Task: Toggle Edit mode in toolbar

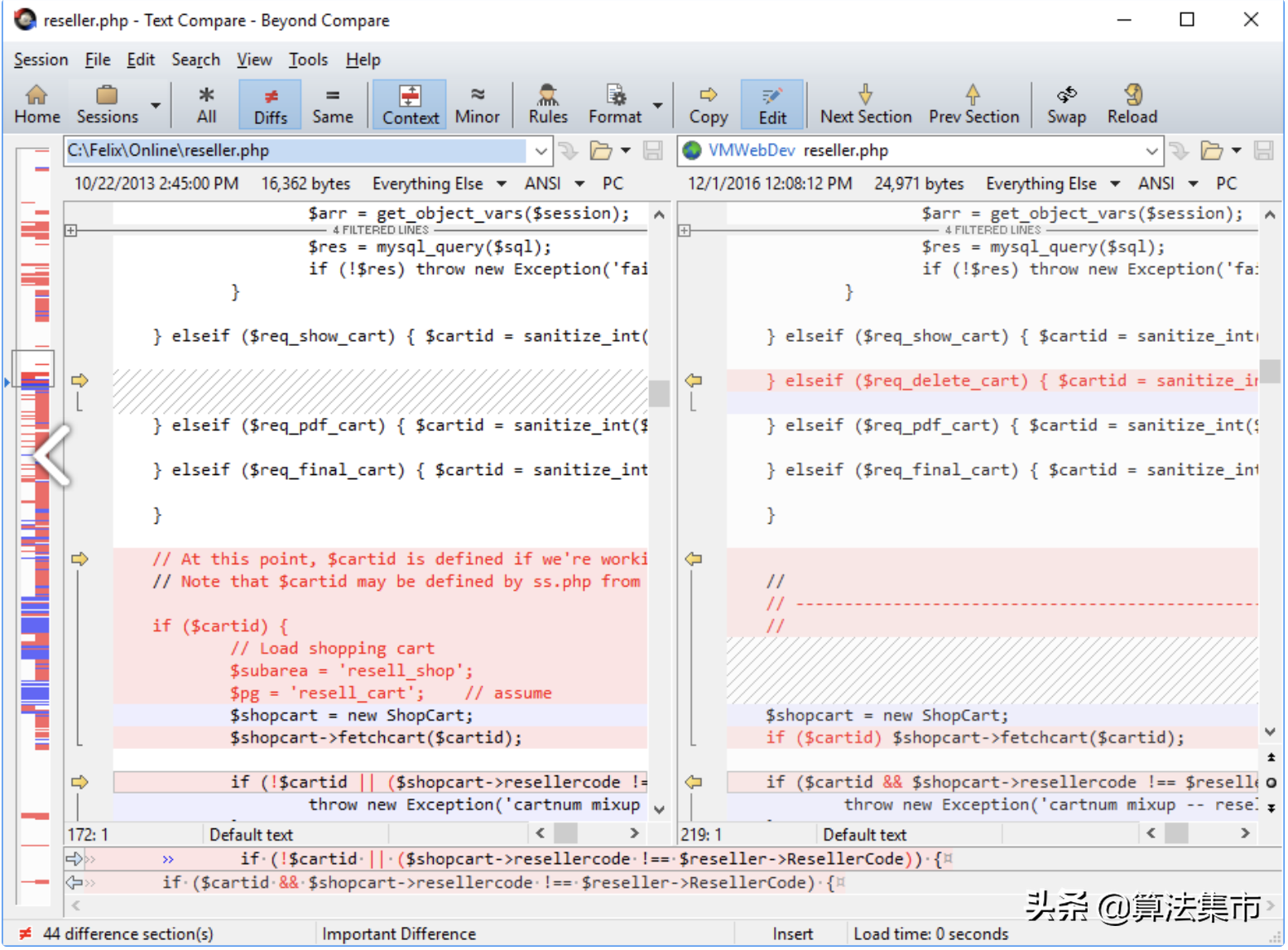Action: pos(771,104)
